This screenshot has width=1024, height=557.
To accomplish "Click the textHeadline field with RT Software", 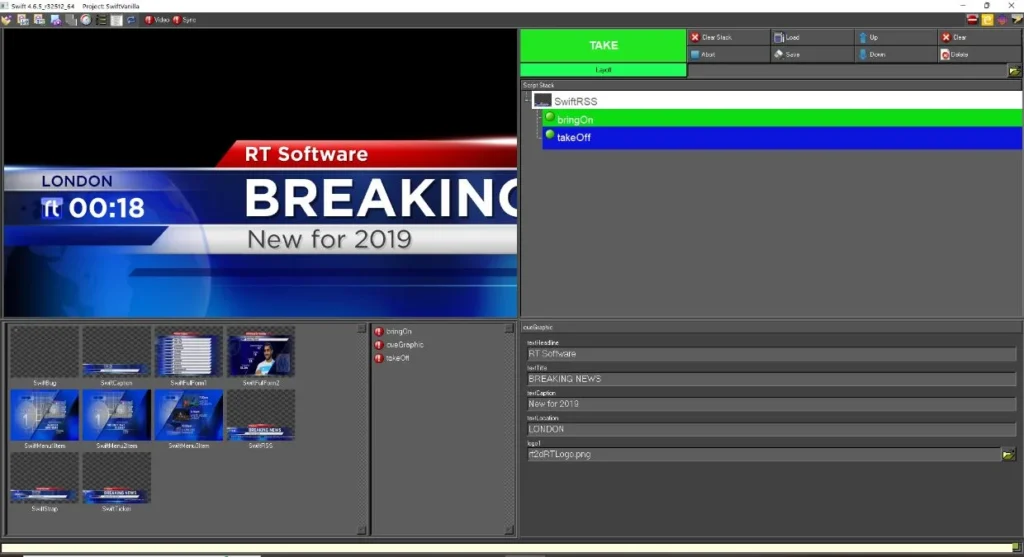I will pos(771,354).
